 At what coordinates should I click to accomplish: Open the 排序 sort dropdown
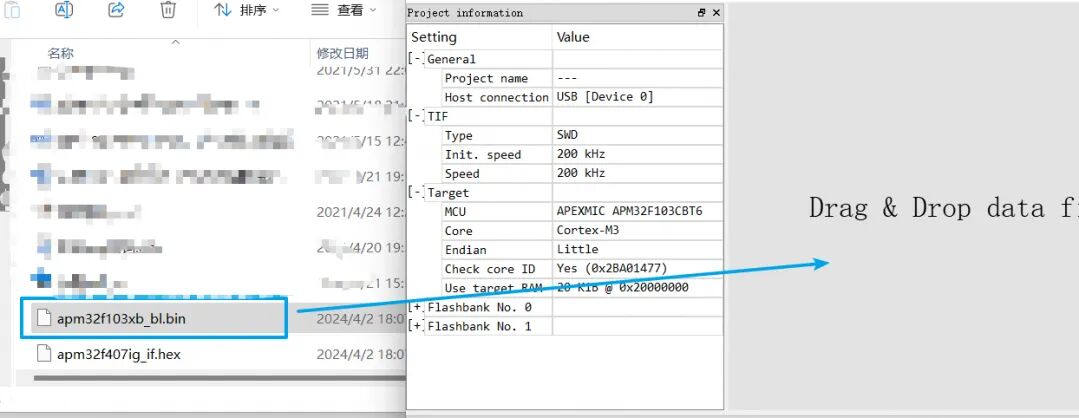click(x=247, y=10)
